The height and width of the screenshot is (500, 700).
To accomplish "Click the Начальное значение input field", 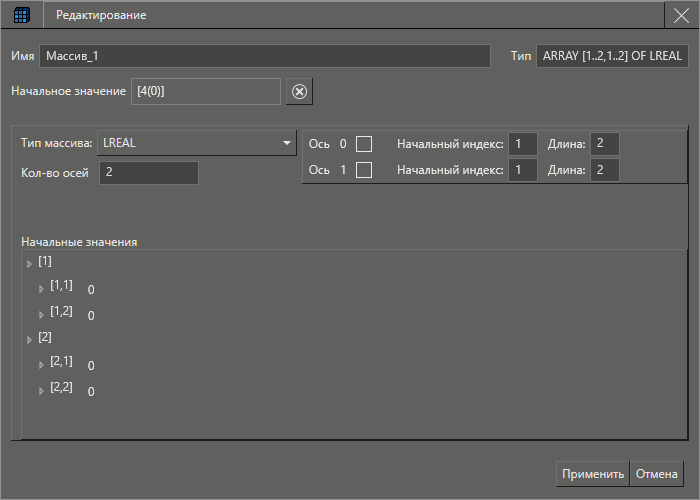I will pos(205,92).
